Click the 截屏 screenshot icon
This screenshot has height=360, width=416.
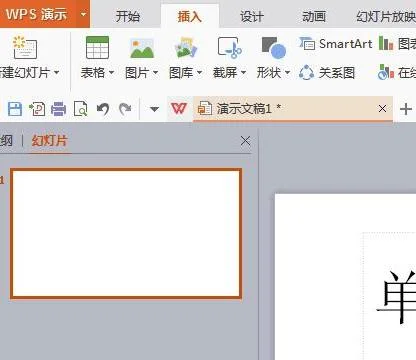tap(230, 47)
